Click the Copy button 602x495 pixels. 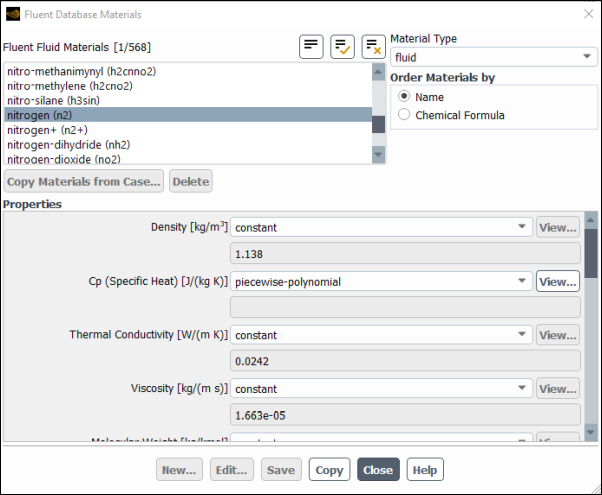click(329, 470)
